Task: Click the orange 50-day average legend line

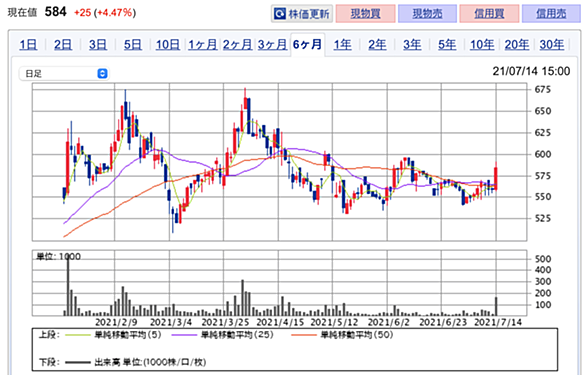Action: pyautogui.click(x=304, y=335)
